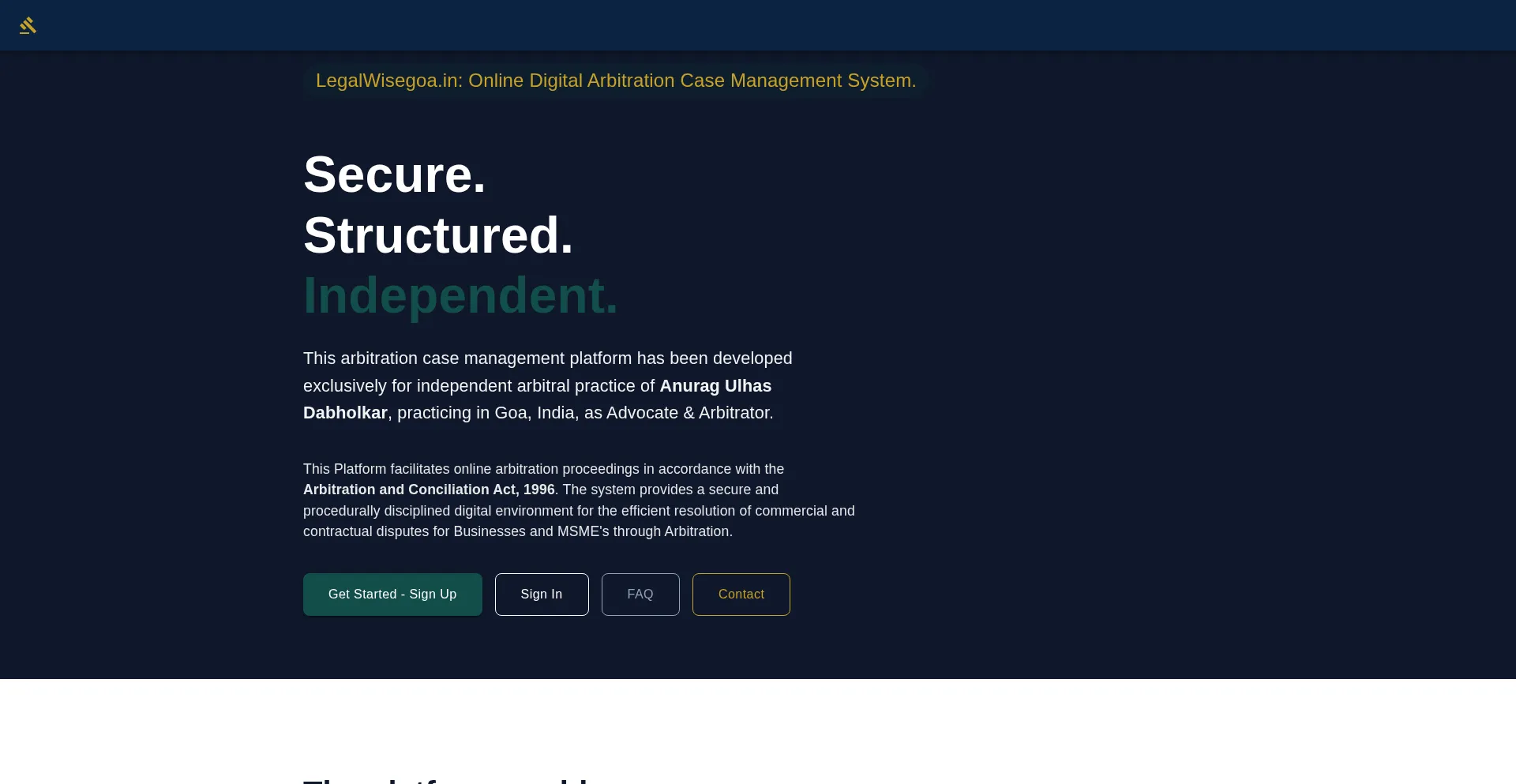Screen dimensions: 1516x784
Task: Click paragraph starting 'This arbitration case management platform'
Action: (548, 385)
